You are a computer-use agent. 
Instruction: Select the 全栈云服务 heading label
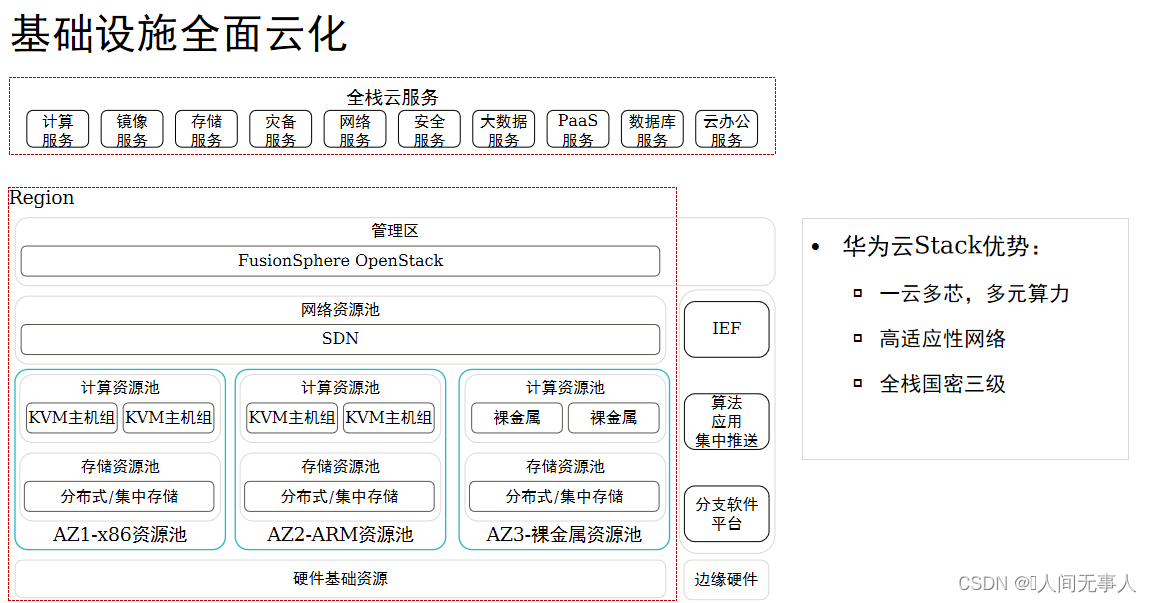coord(392,97)
